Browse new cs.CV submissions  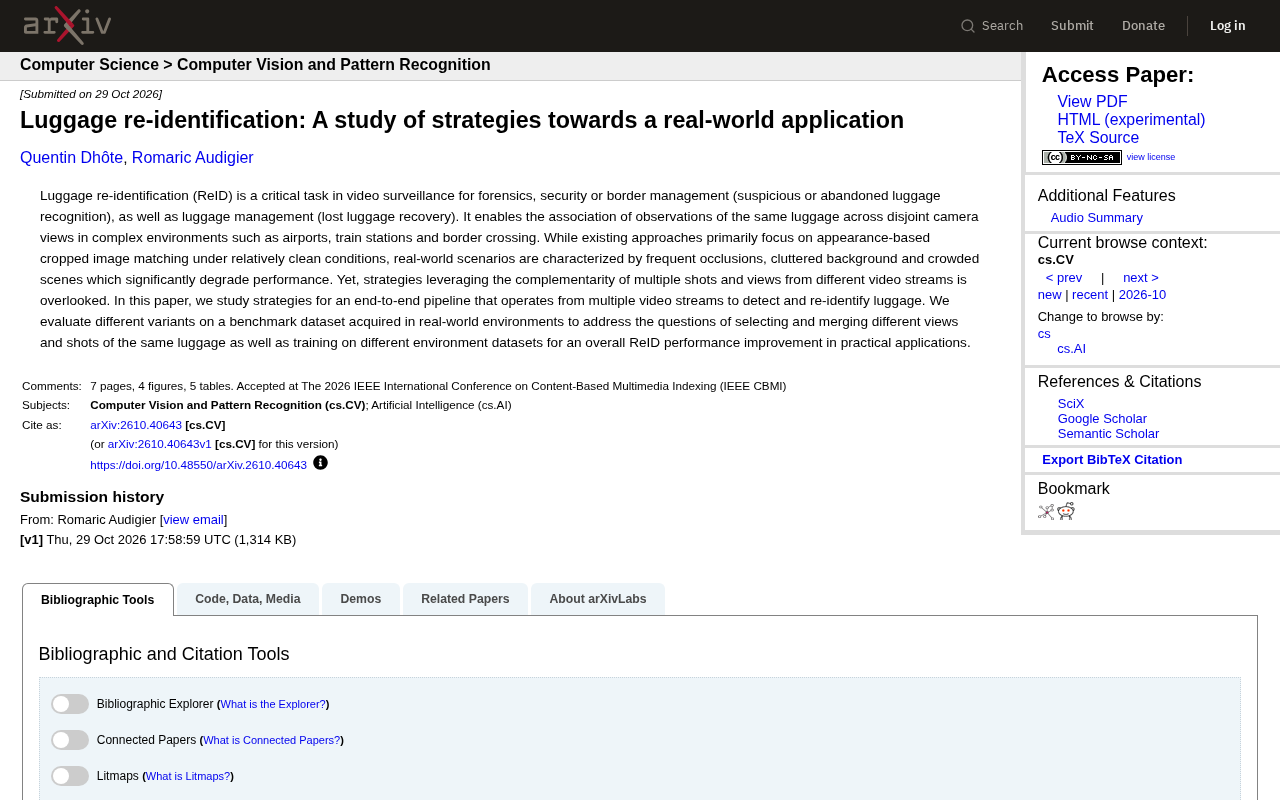1050,295
